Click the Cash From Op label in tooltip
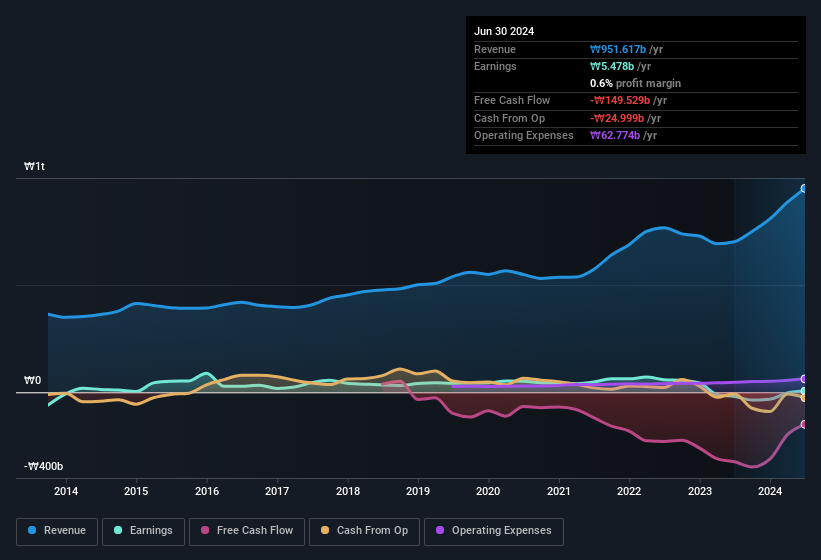The image size is (821, 560). [509, 118]
